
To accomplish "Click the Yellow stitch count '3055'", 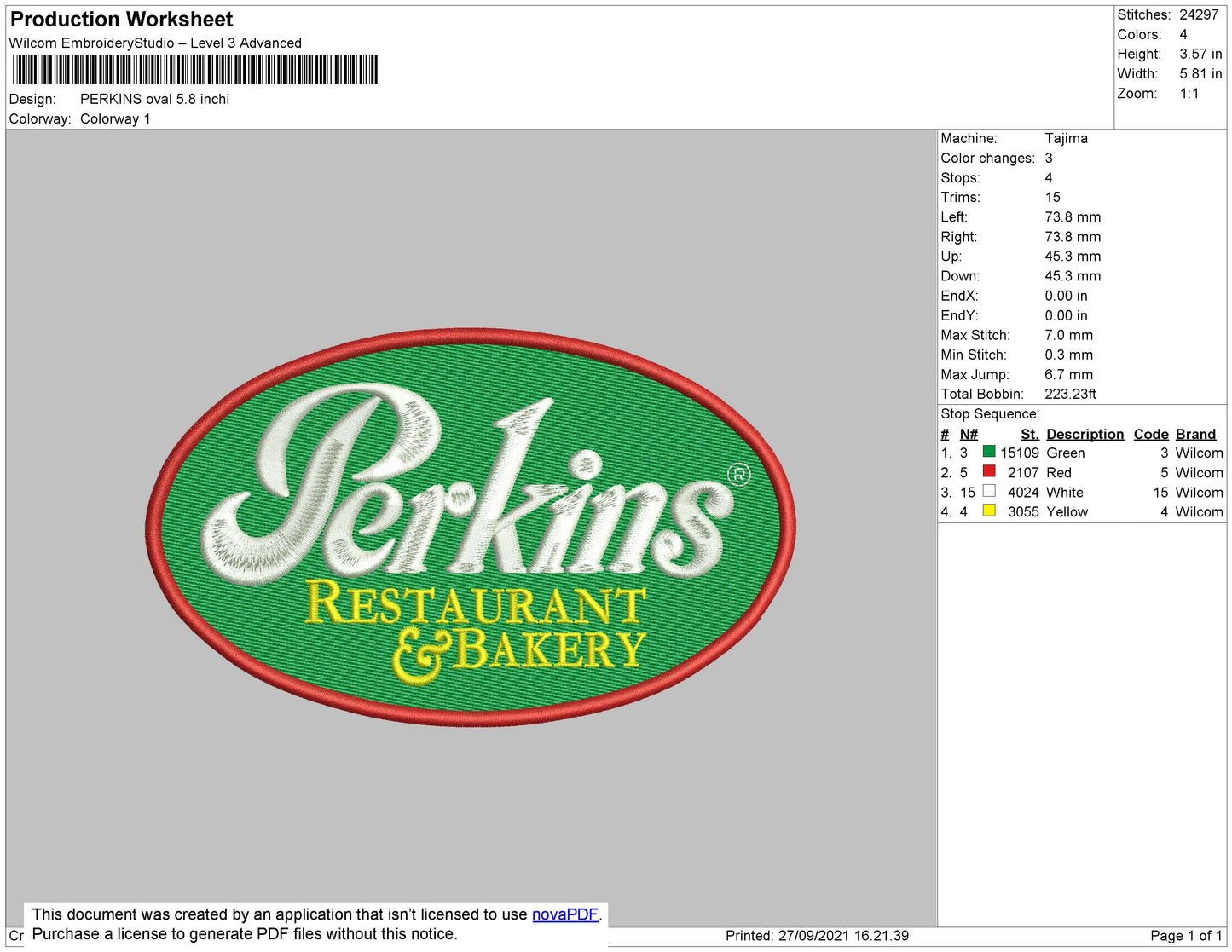I will [x=1023, y=512].
